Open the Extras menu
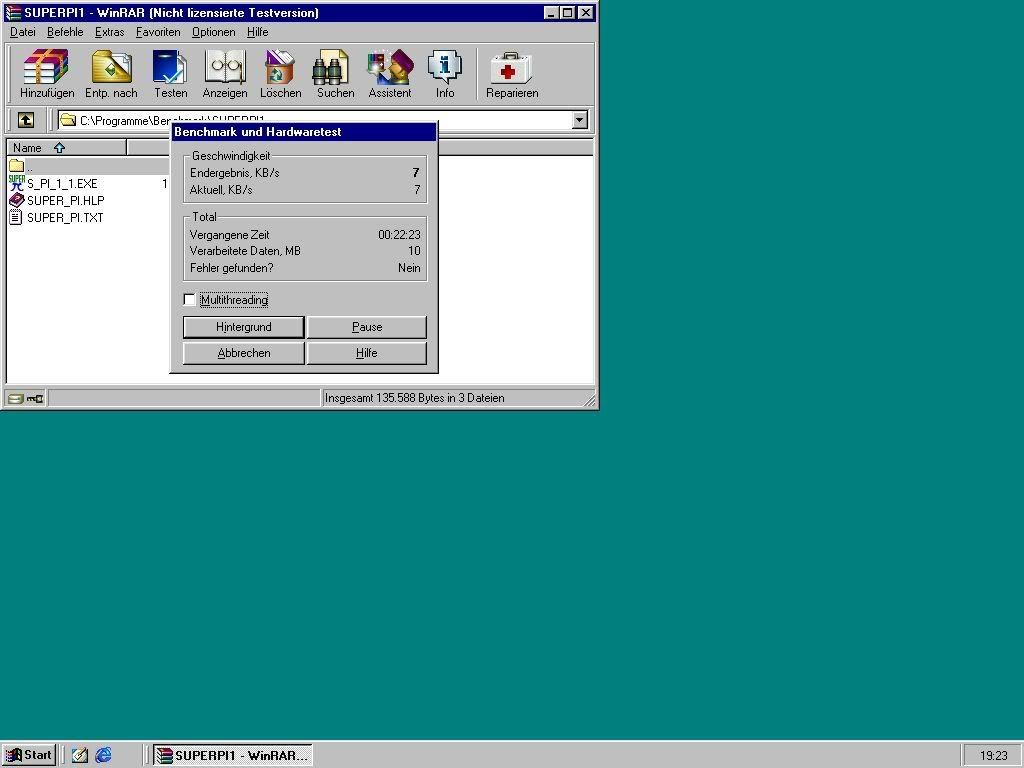 coord(109,32)
